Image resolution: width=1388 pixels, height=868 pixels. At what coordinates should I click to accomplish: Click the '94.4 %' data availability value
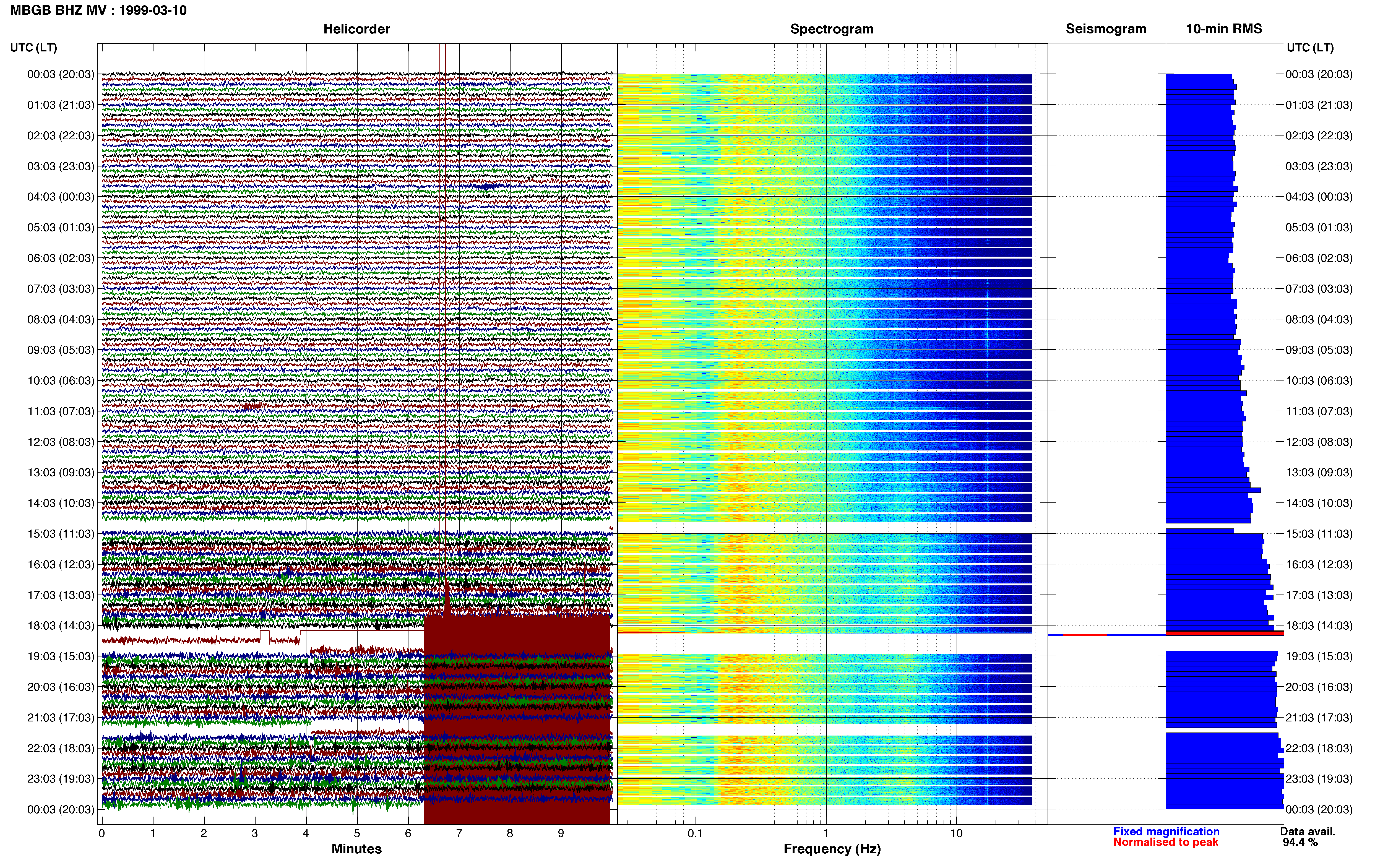click(x=1300, y=842)
